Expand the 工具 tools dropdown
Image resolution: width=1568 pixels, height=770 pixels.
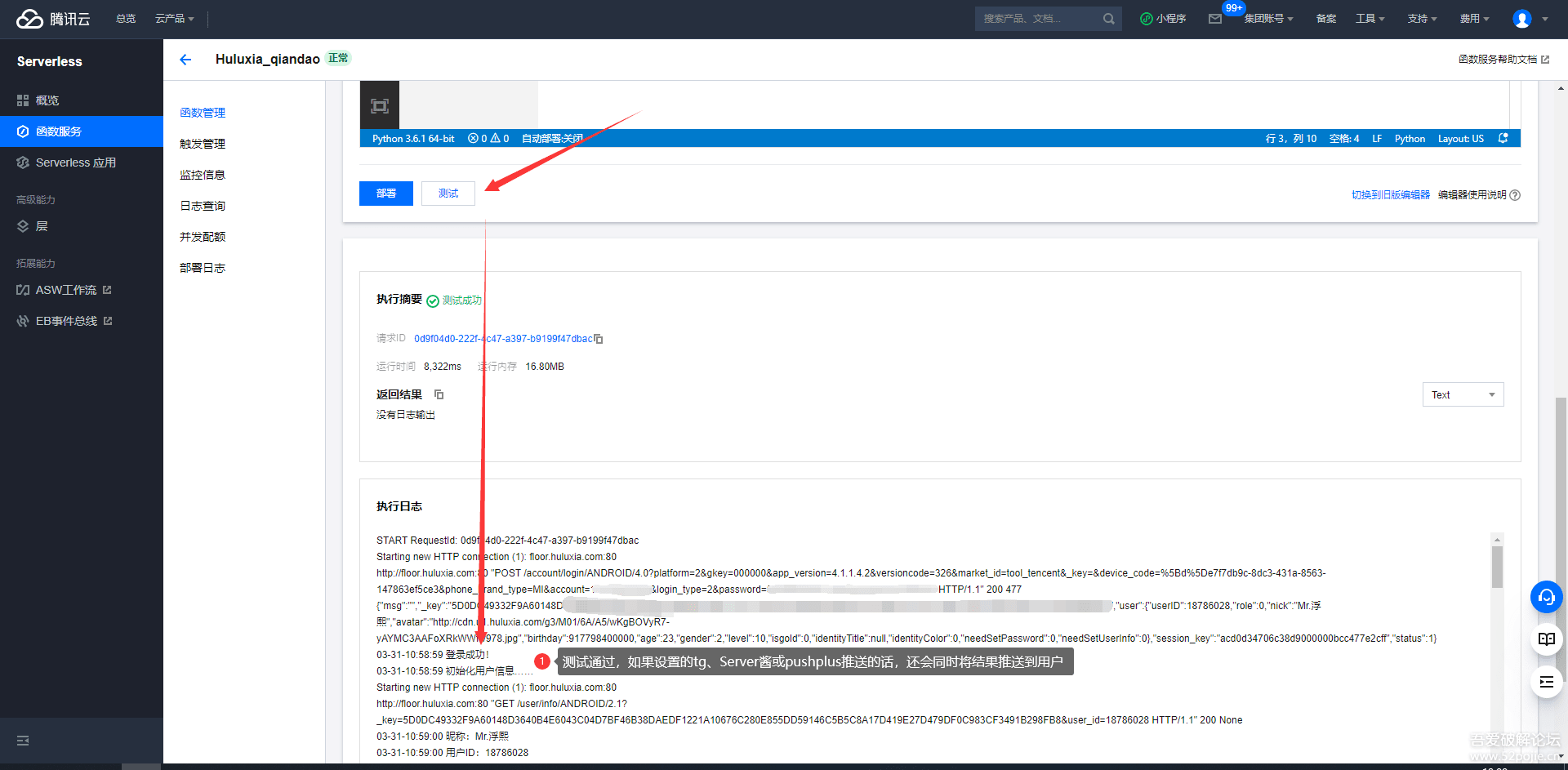(x=1370, y=19)
